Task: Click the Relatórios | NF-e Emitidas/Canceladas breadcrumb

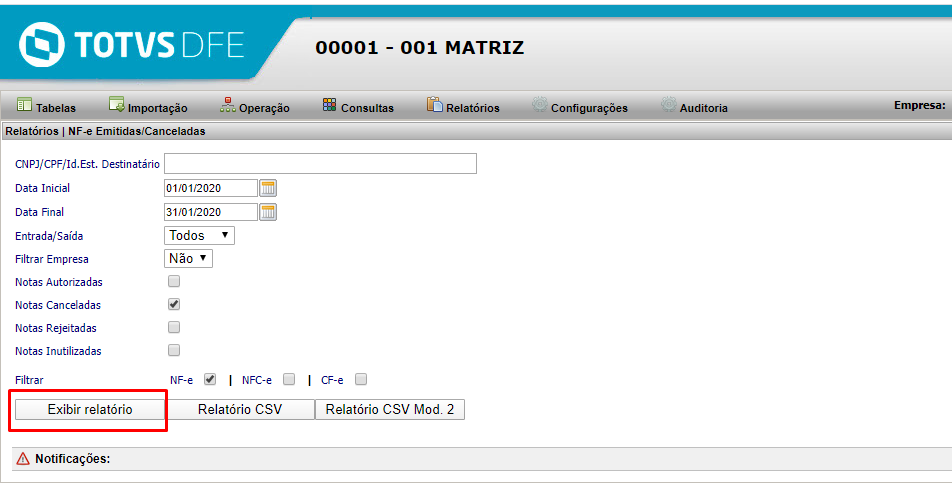Action: 106,131
